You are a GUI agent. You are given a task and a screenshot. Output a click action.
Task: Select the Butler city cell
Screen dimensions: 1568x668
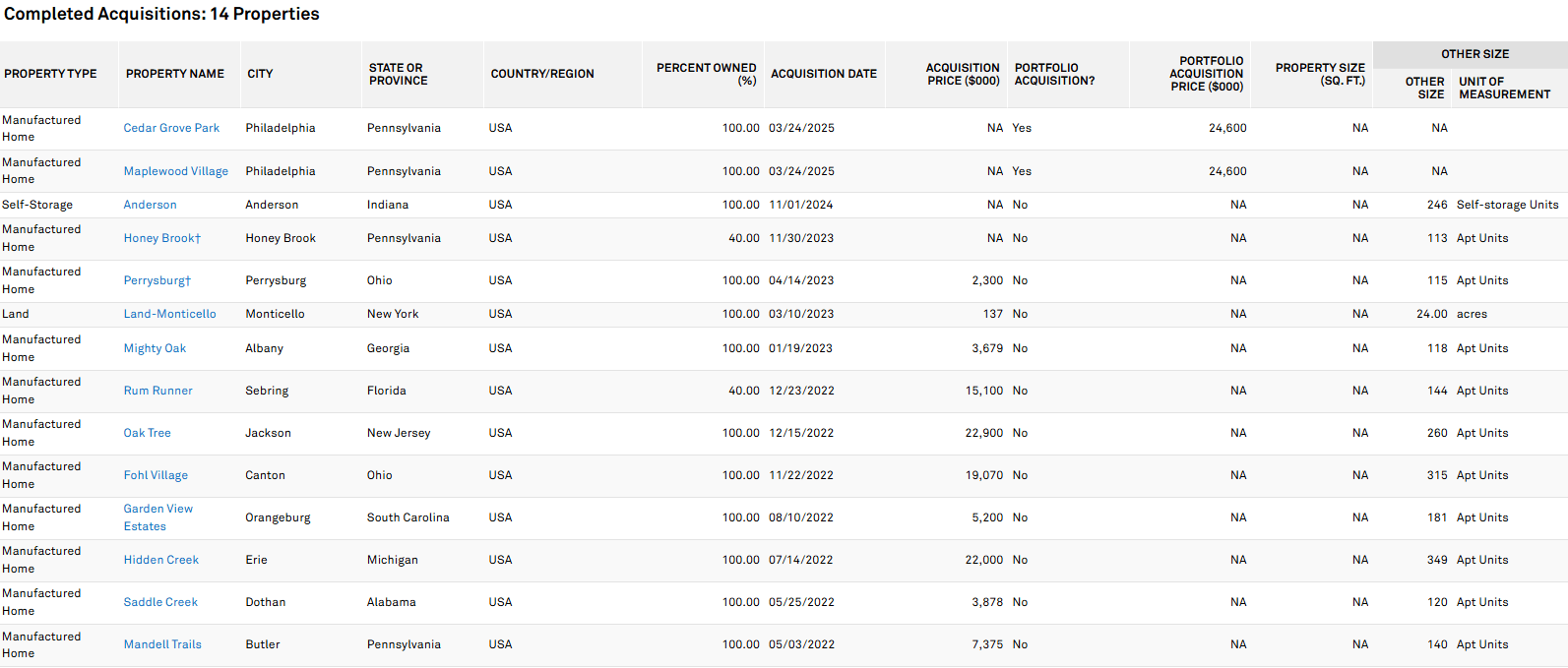coord(263,644)
